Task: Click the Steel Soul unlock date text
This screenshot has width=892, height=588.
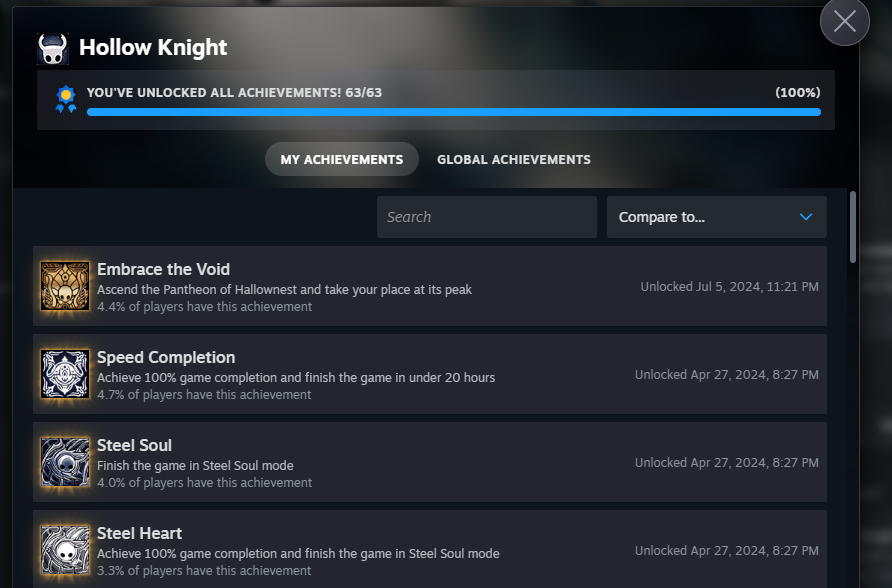Action: (727, 462)
